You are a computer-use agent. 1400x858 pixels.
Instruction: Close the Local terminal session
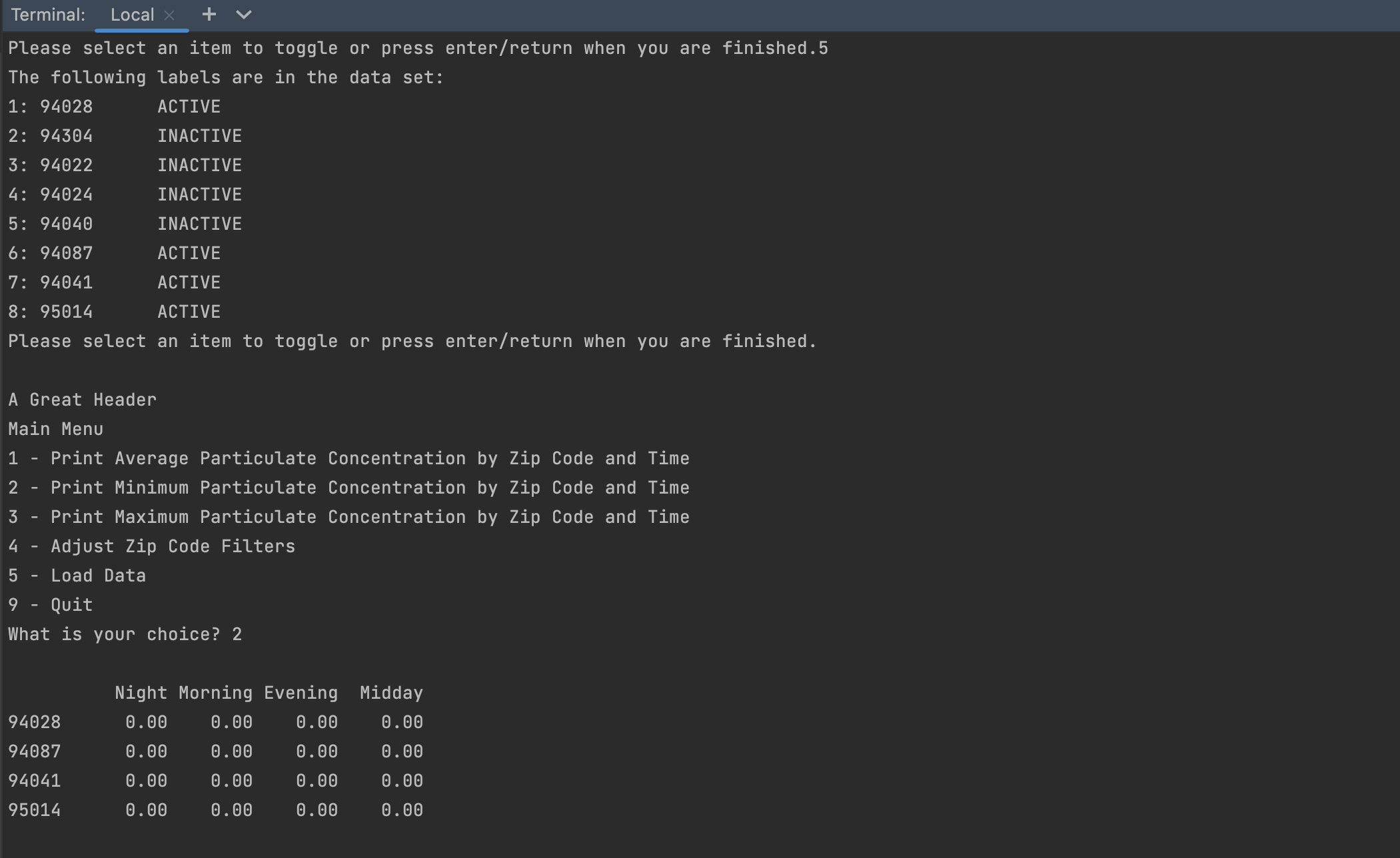click(169, 15)
